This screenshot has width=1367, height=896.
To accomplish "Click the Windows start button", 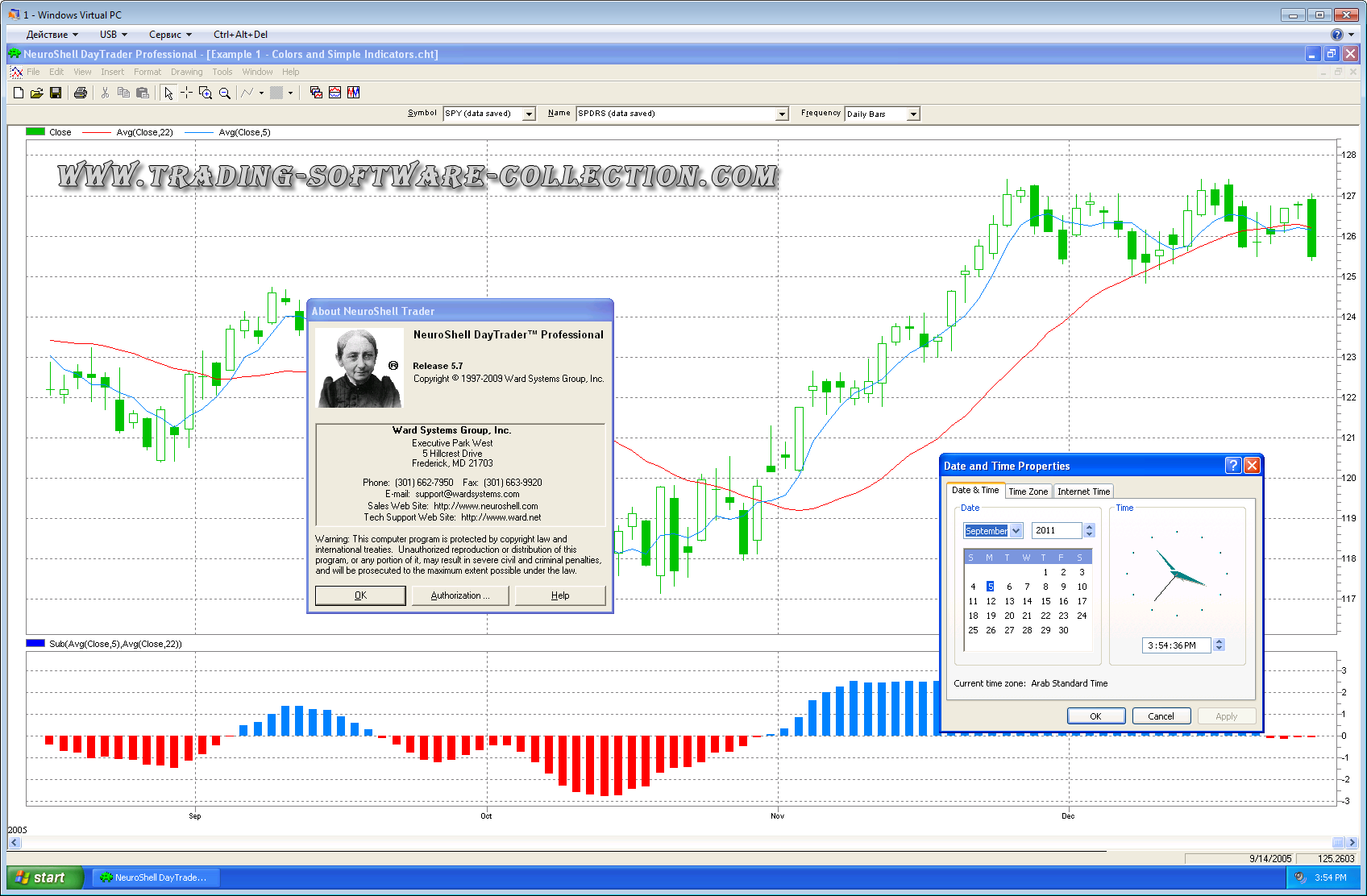I will (44, 877).
